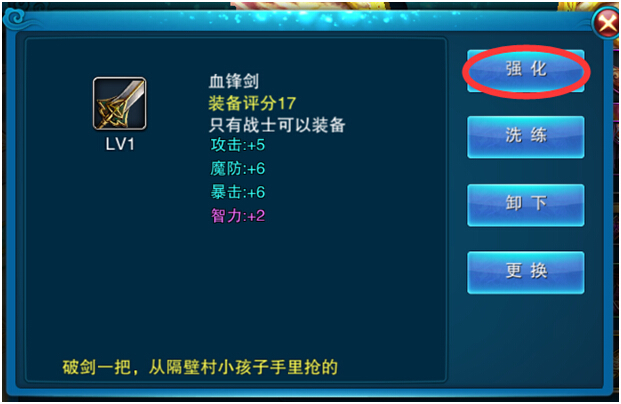Click the 血锋剑 sword icon
This screenshot has width=621, height=404.
coord(120,103)
